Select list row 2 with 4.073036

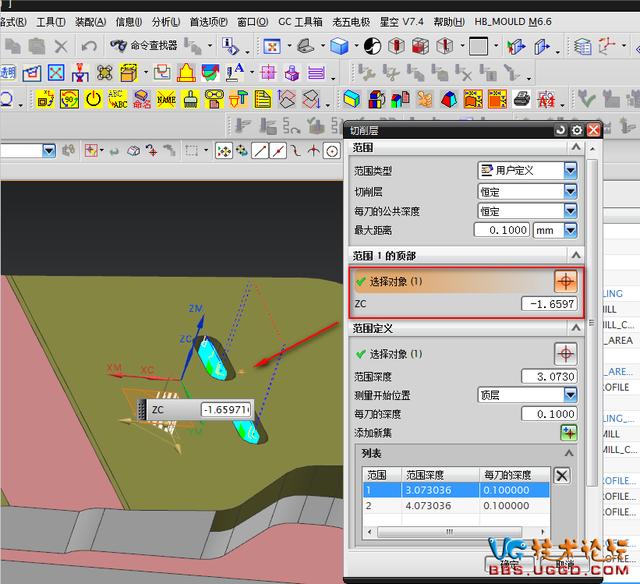click(x=456, y=505)
